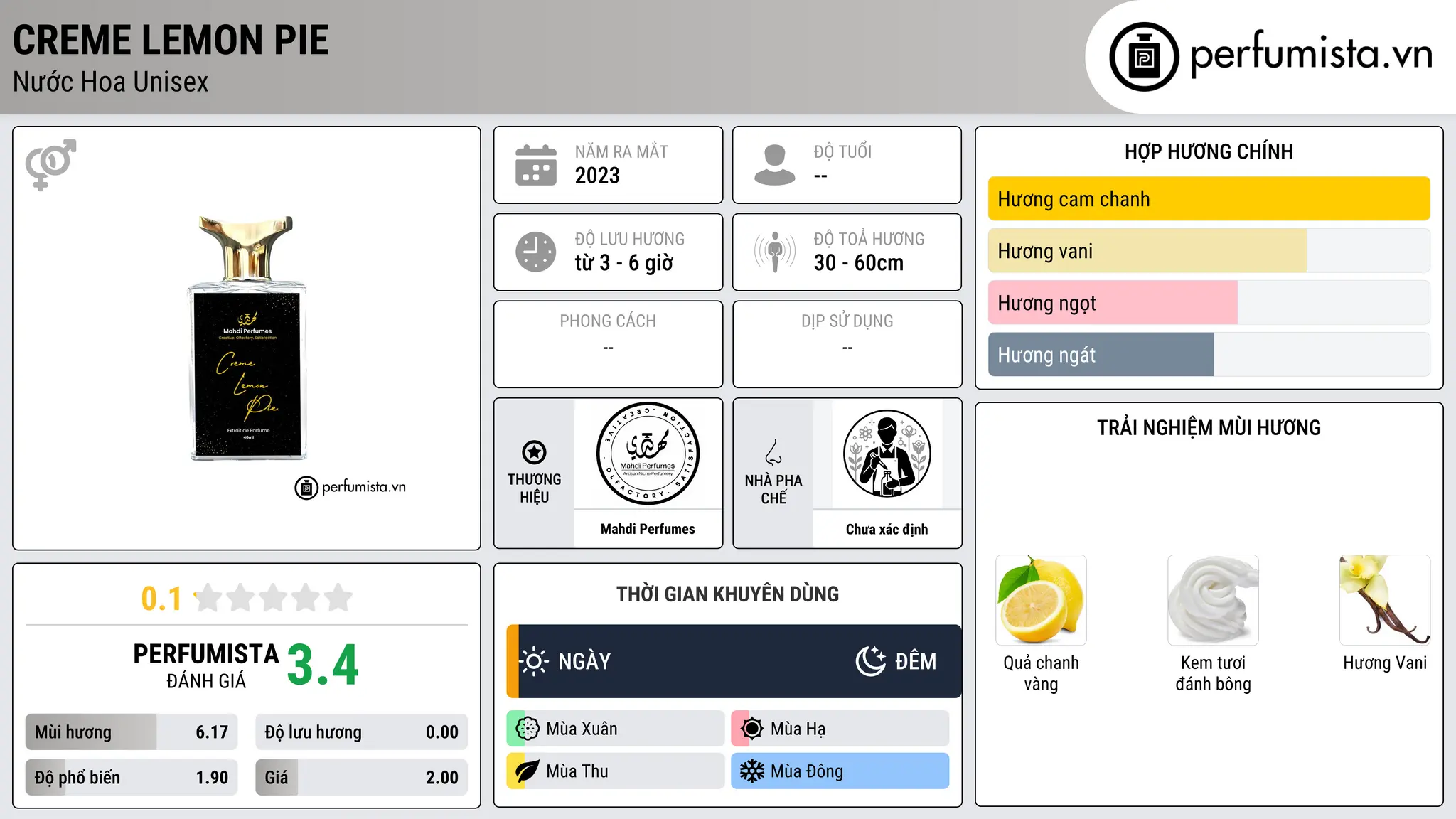Select the Mùa Đông season tile

(840, 771)
